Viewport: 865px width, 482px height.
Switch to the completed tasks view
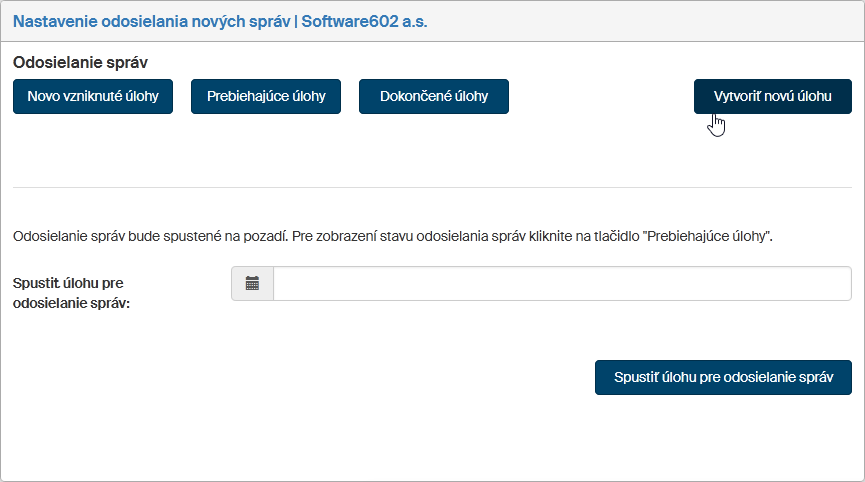434,97
